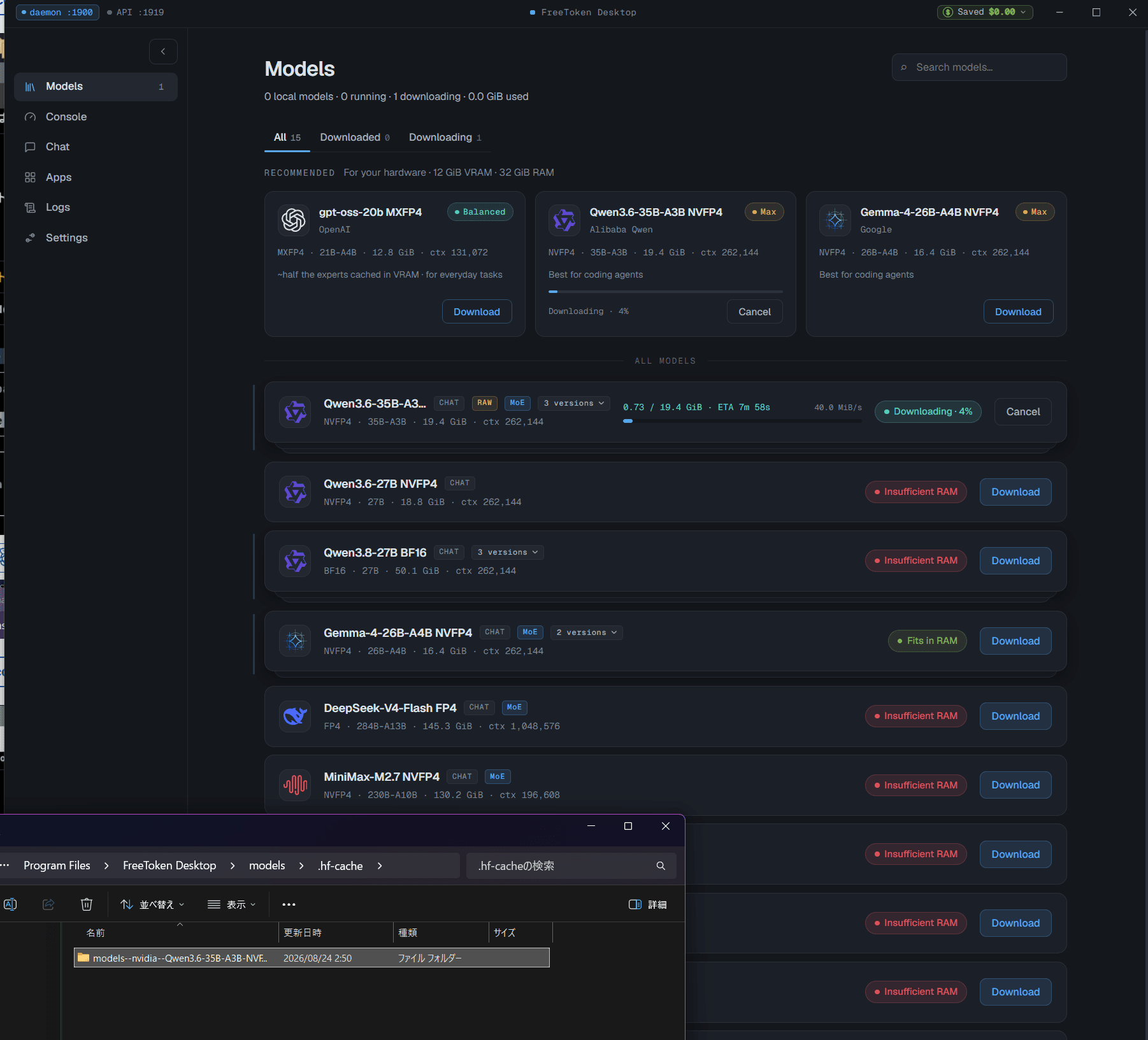Download the recommended gpt-oss-20b MXFP4 model

(477, 311)
